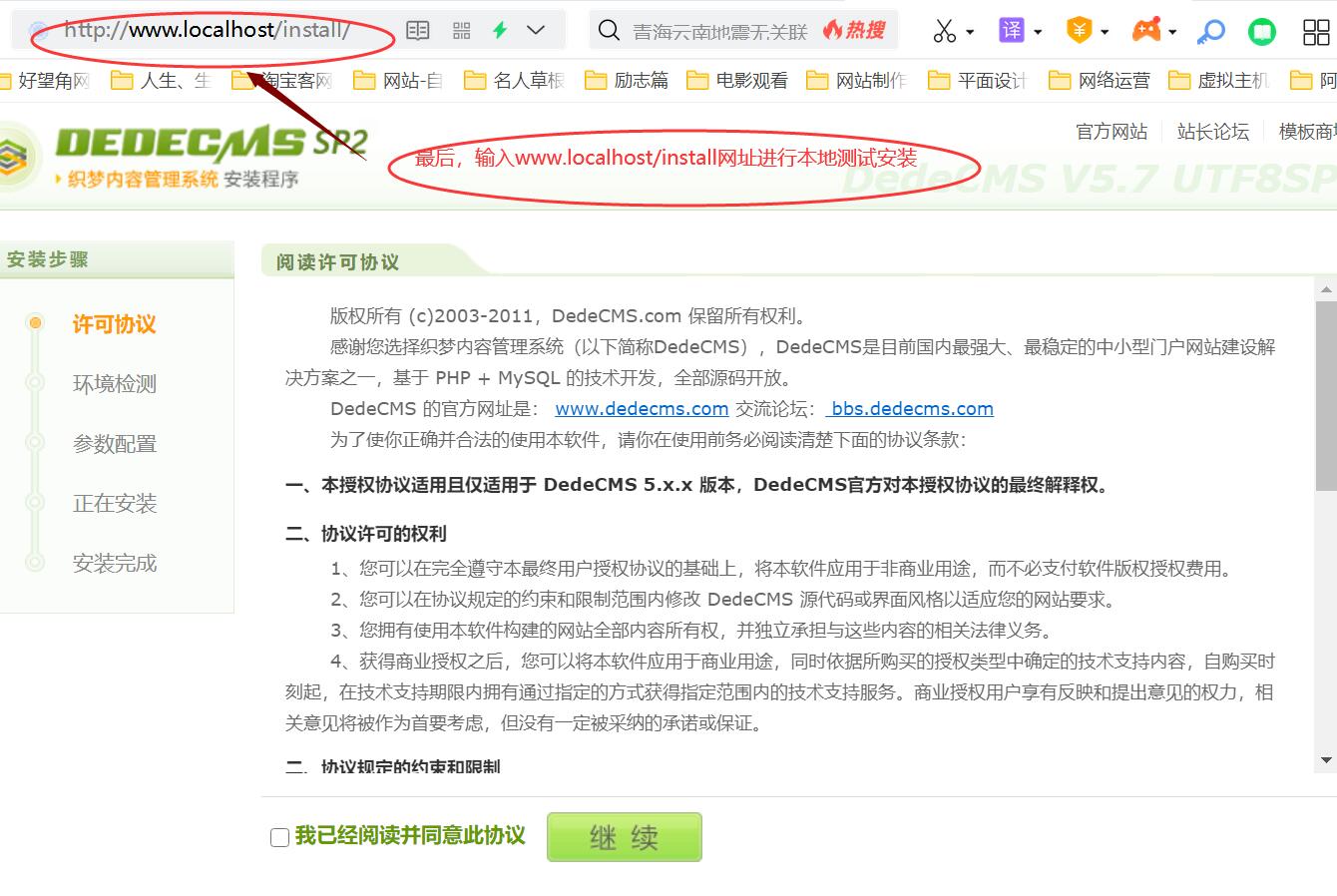Image resolution: width=1337 pixels, height=896 pixels.
Task: Click the DedeCMS SP2 logo
Action: click(185, 157)
